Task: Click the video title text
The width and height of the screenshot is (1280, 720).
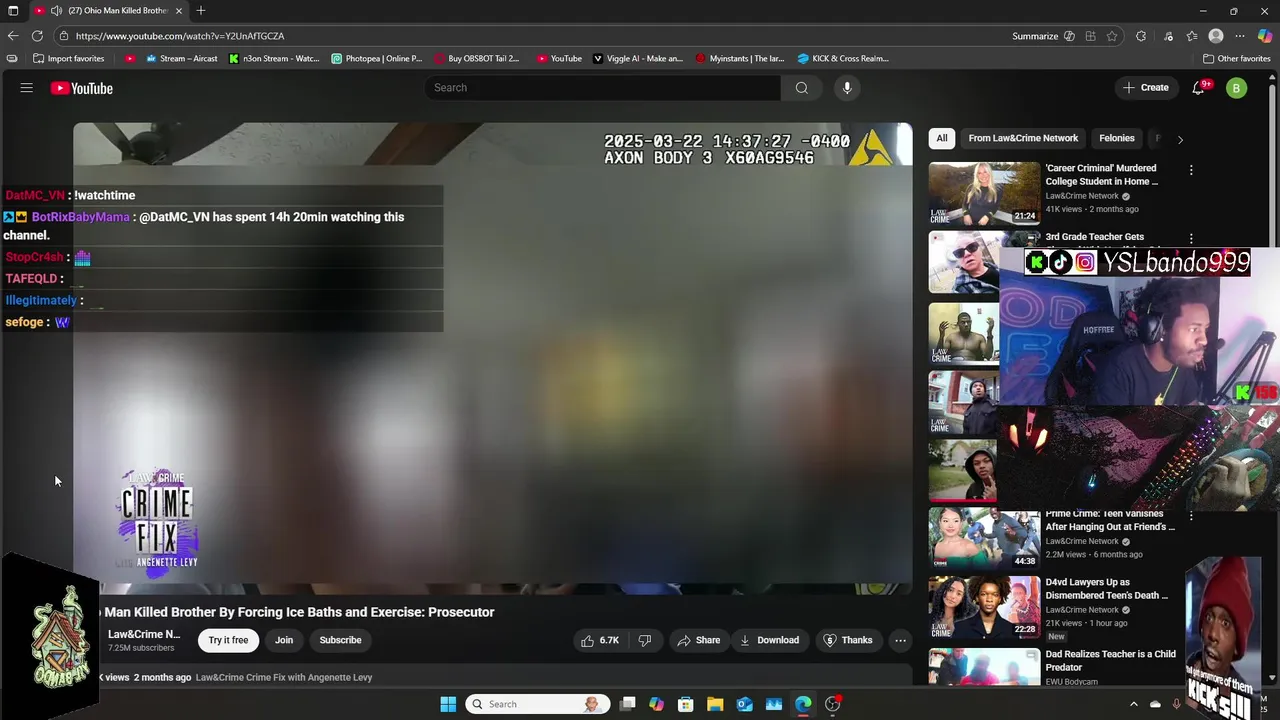Action: [x=297, y=612]
